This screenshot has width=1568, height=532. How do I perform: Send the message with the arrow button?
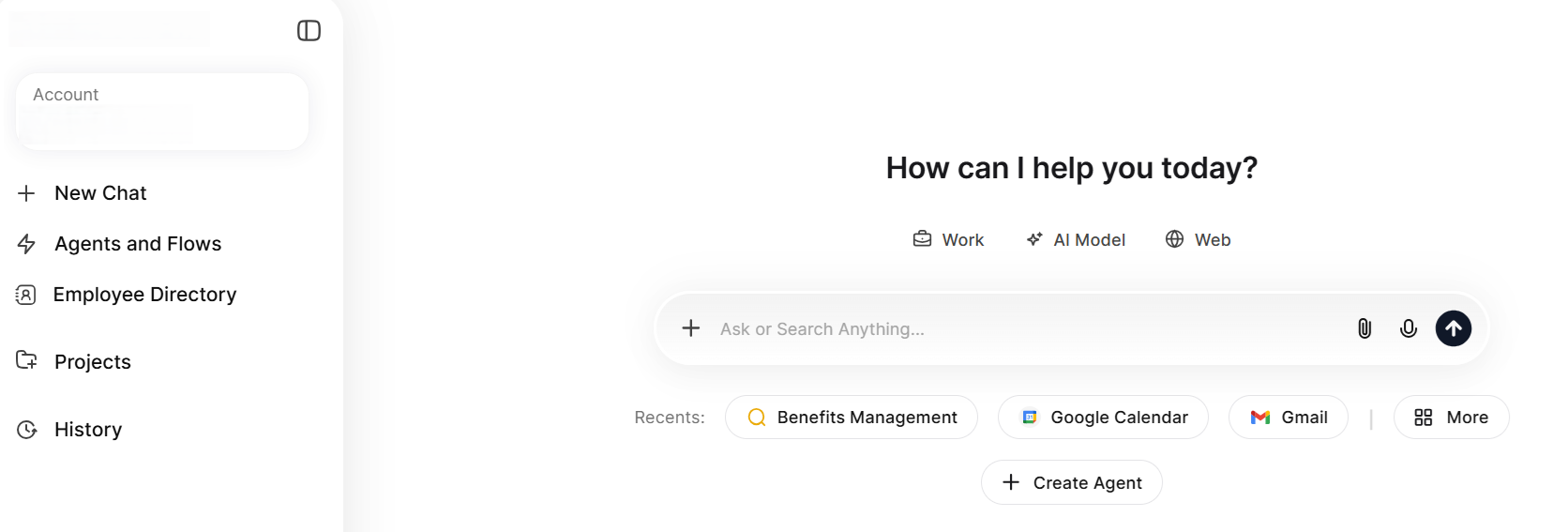(1454, 328)
